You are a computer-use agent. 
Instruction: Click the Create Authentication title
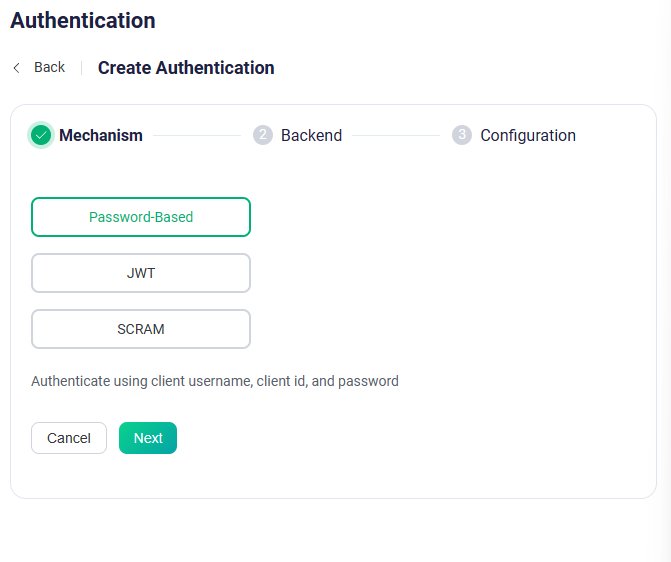click(186, 68)
